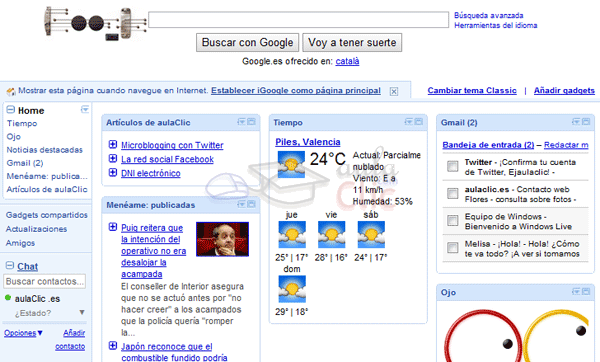Open Amigos in sidebar
600x362 pixels.
[x=20, y=243]
